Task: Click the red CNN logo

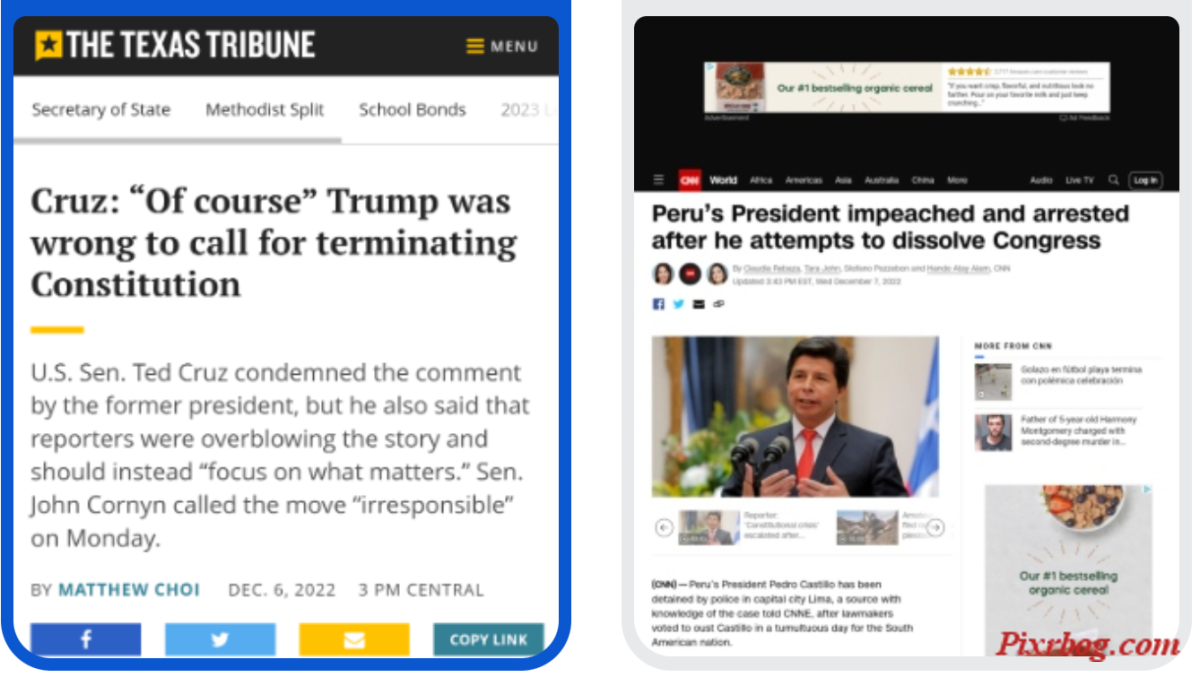Action: tap(689, 180)
